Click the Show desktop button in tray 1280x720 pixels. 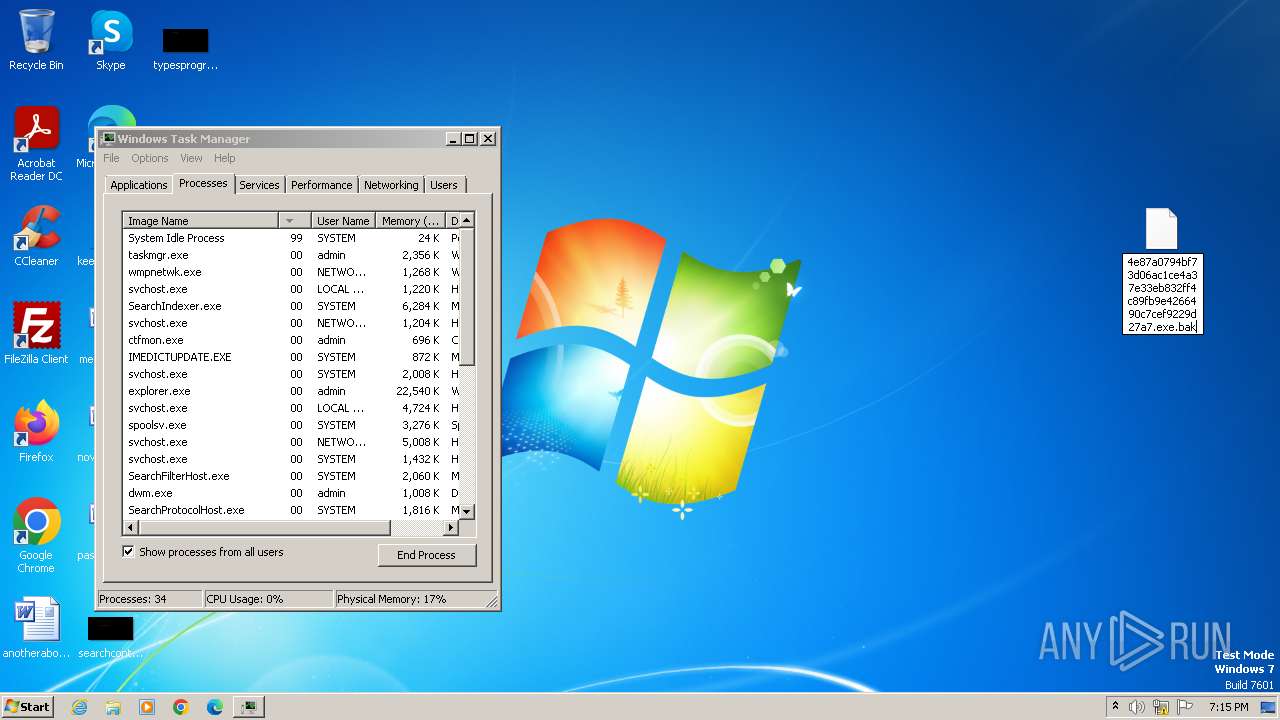pos(1269,707)
